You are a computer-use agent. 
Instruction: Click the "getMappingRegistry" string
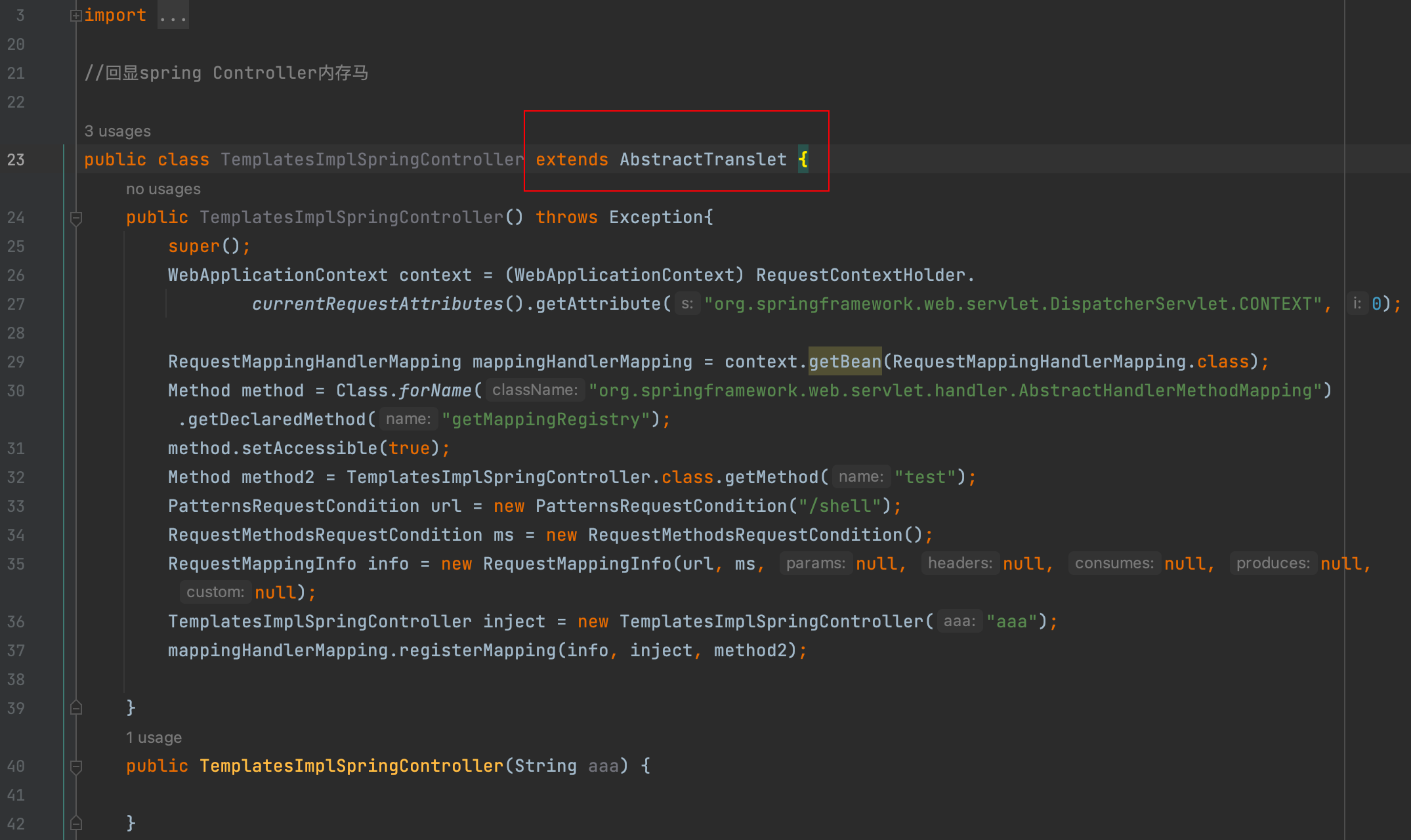click(545, 419)
